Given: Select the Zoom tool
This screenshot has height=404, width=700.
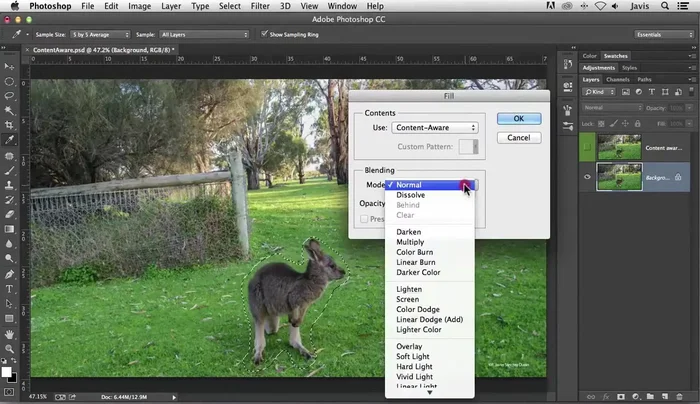Looking at the screenshot, I should (9, 348).
